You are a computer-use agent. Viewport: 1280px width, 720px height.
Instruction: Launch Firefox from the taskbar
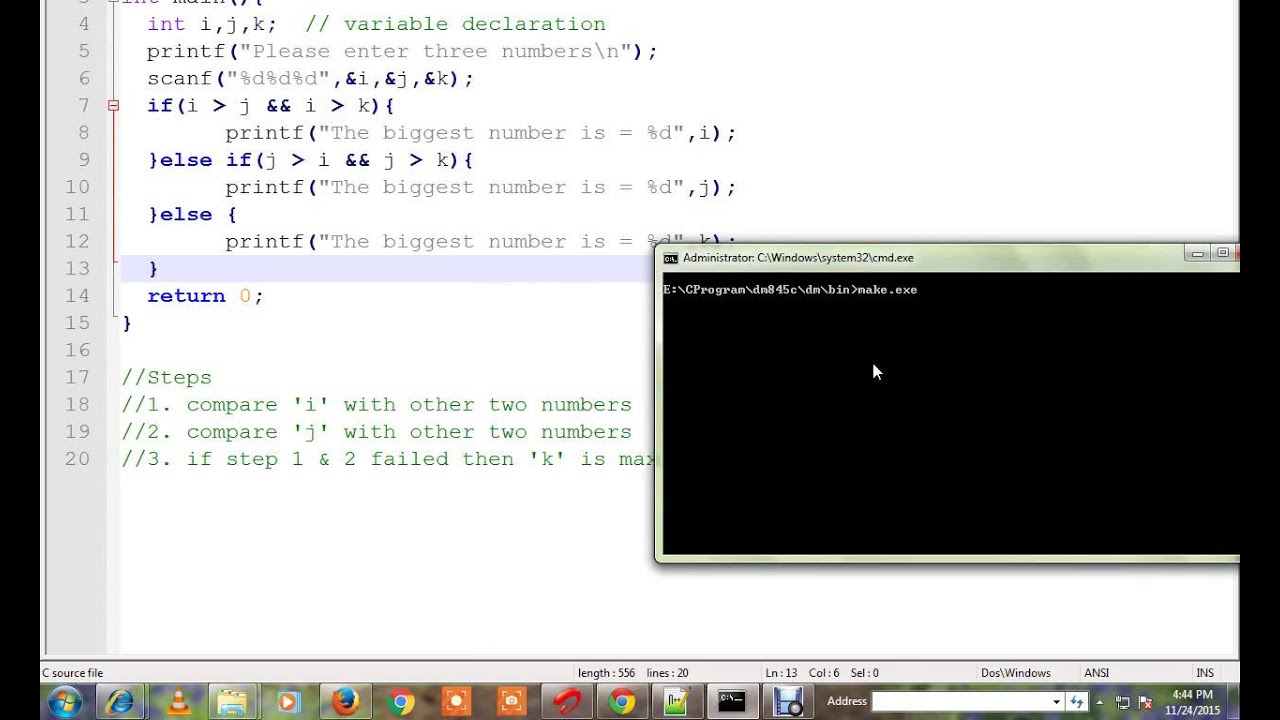click(x=345, y=702)
